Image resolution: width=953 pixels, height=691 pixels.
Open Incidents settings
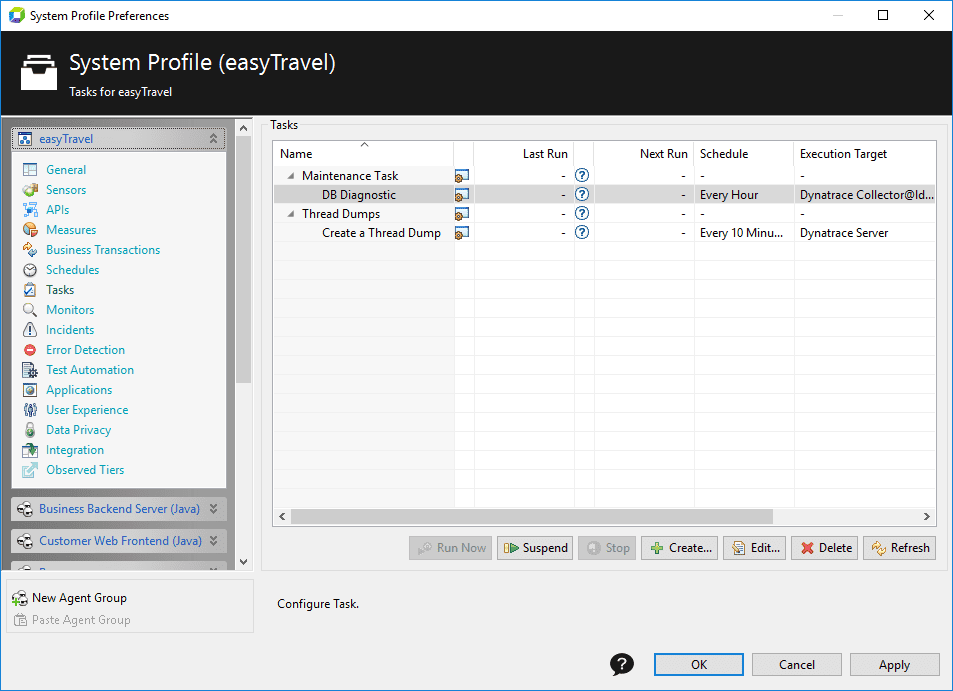click(x=70, y=330)
